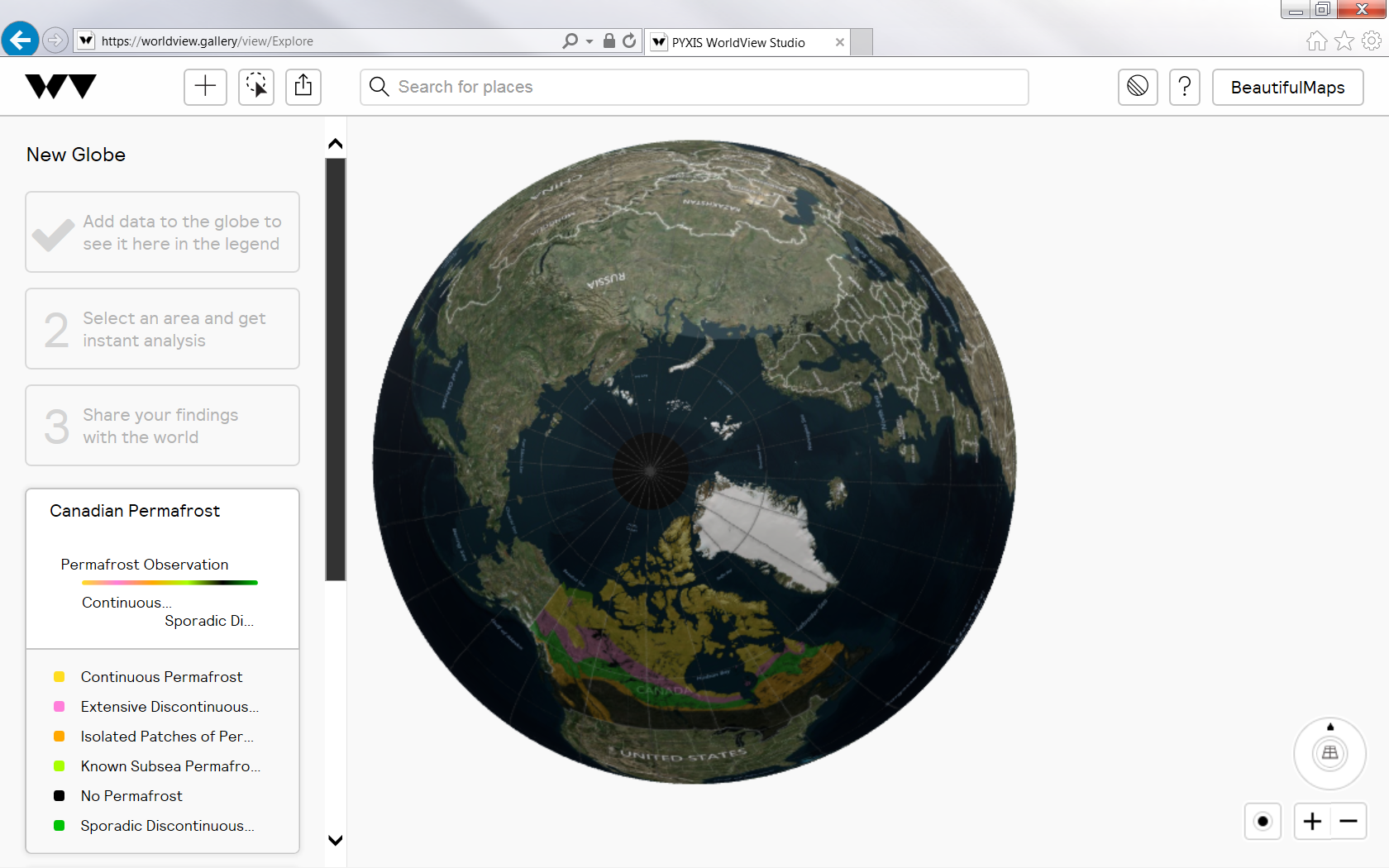Click address bar search magnifier
The image size is (1389, 868).
[x=570, y=41]
